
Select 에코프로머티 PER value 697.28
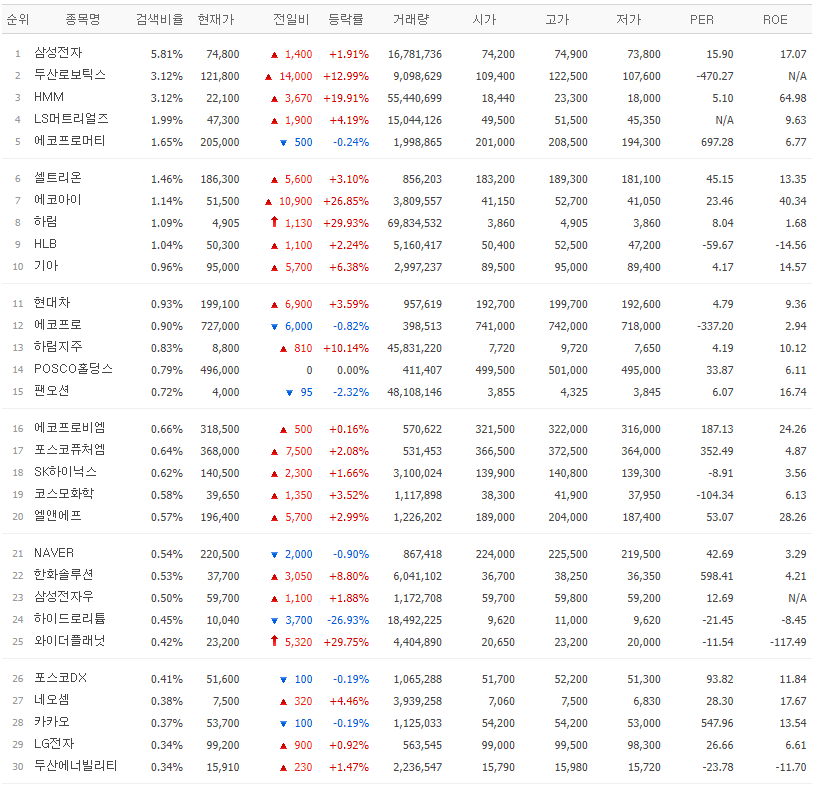pyautogui.click(x=717, y=142)
